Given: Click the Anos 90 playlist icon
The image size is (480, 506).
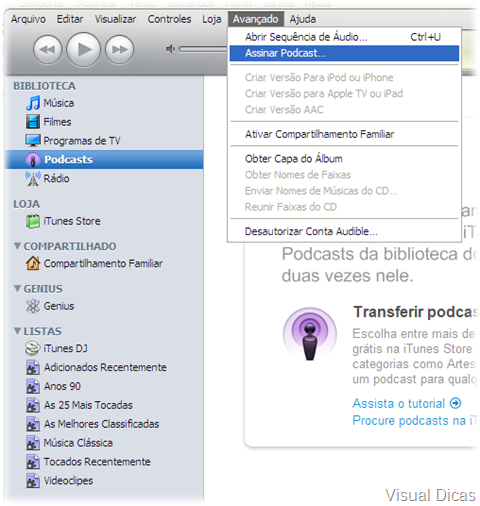Looking at the screenshot, I should [33, 386].
